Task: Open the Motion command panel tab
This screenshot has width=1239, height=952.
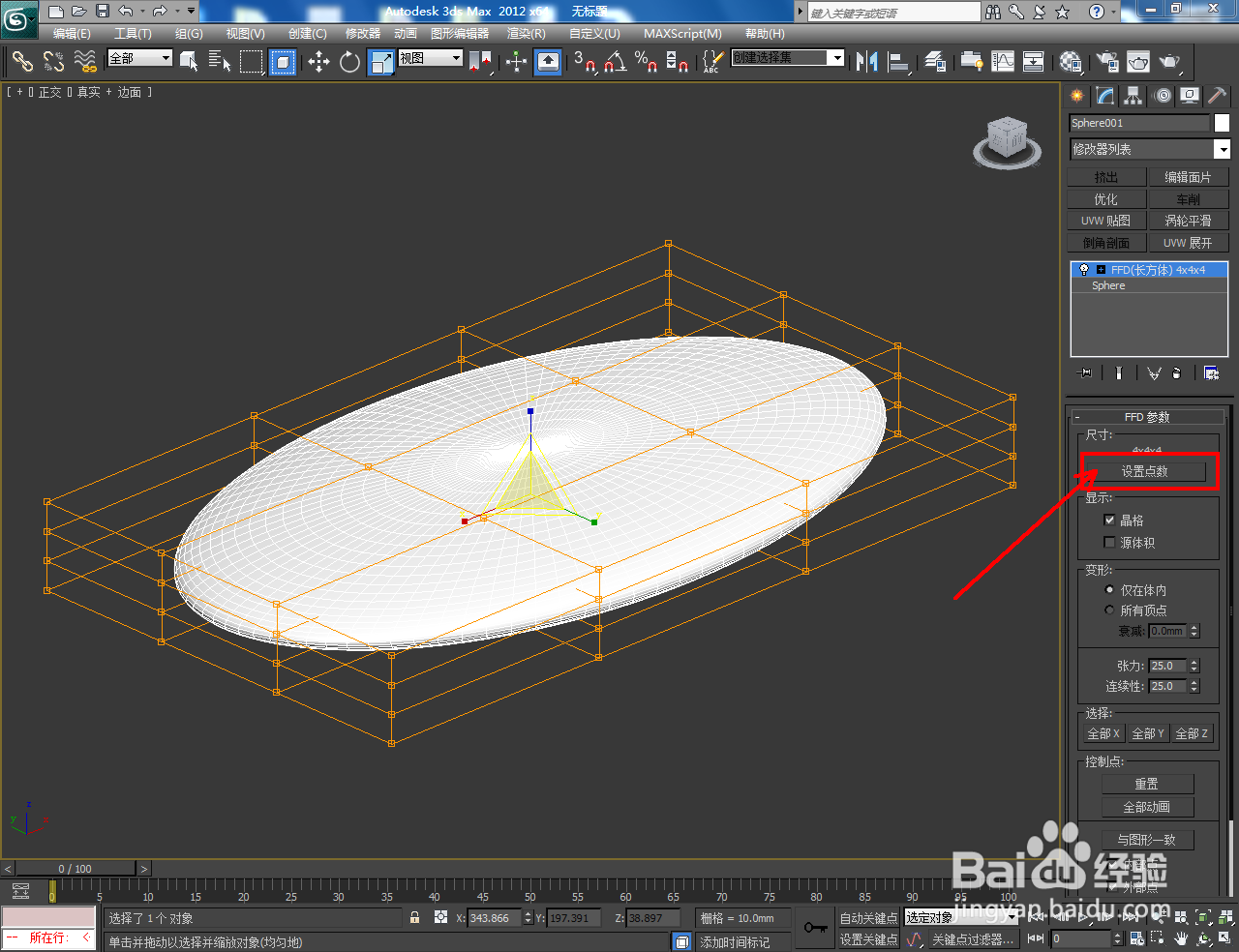Action: (1162, 96)
